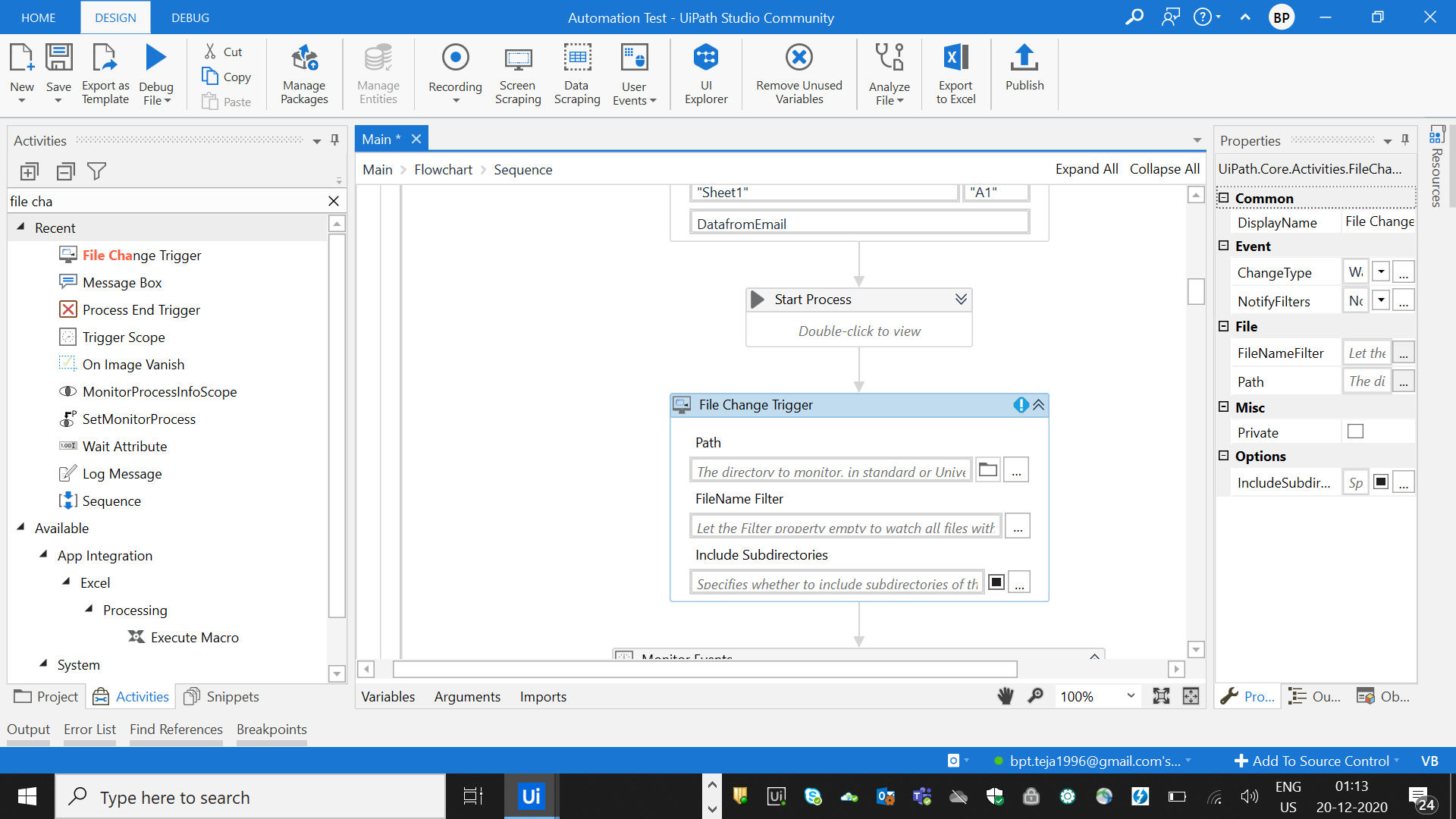
Task: Pin the Properties panel
Action: [x=1405, y=140]
